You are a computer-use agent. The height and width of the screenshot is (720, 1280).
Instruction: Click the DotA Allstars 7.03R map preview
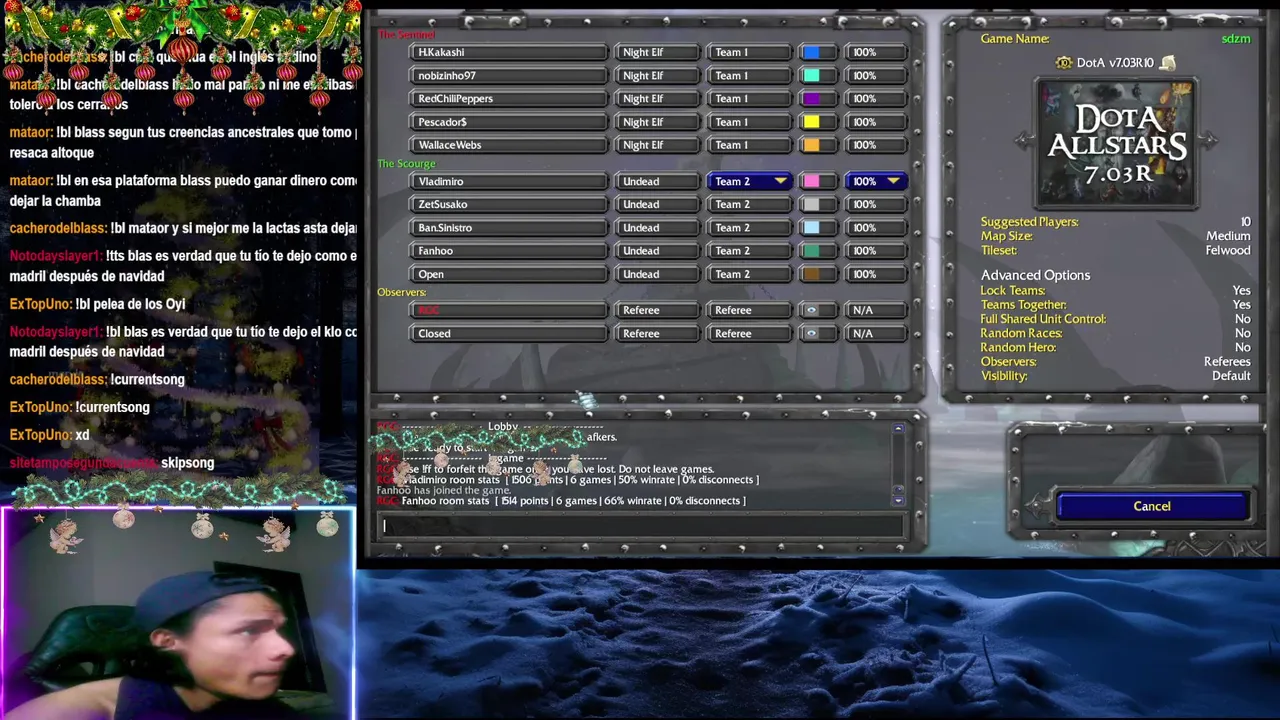(1116, 143)
